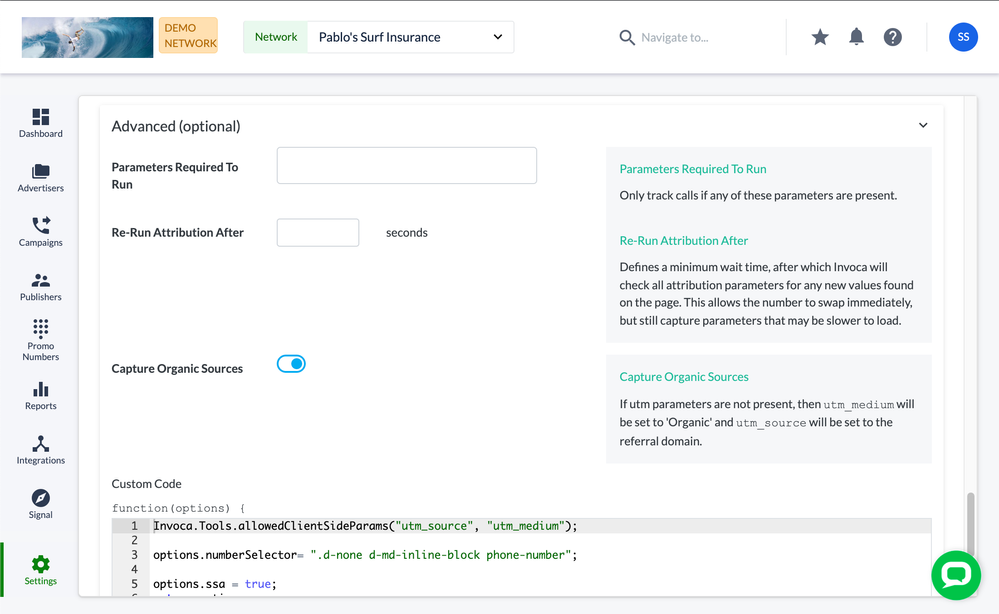Open Integrations icon in sidebar
This screenshot has height=614, width=999.
(41, 443)
